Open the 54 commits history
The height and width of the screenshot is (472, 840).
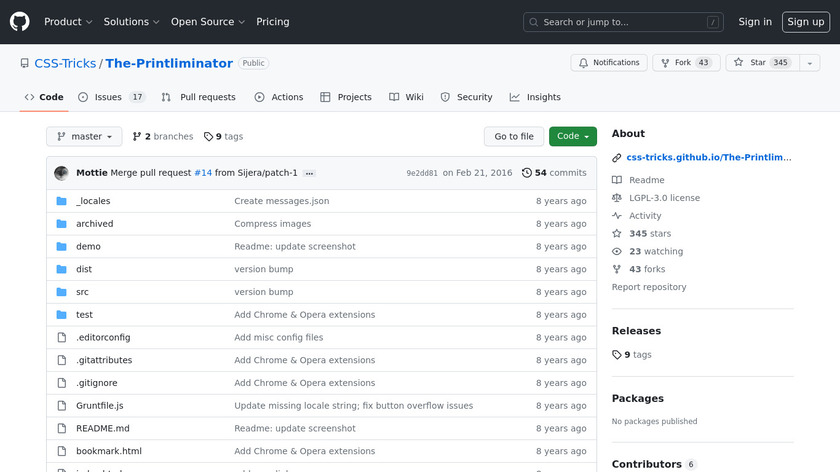point(554,173)
